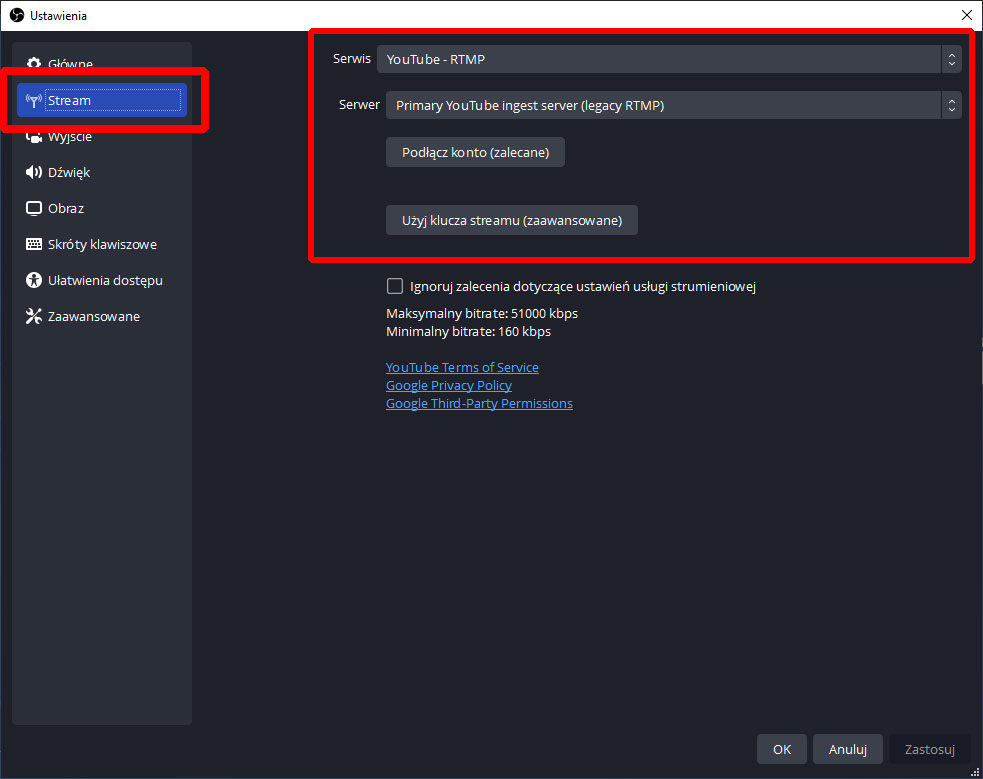Click the Obraz monitor icon
983x779 pixels.
click(33, 209)
